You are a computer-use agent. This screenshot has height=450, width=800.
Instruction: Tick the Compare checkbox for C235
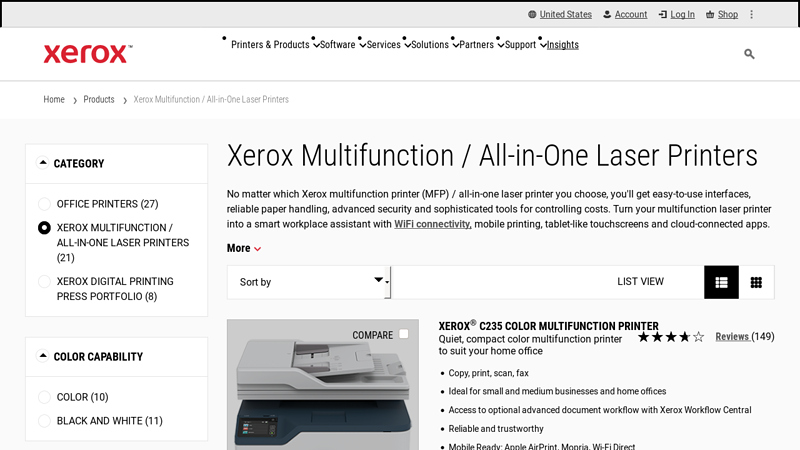(404, 334)
